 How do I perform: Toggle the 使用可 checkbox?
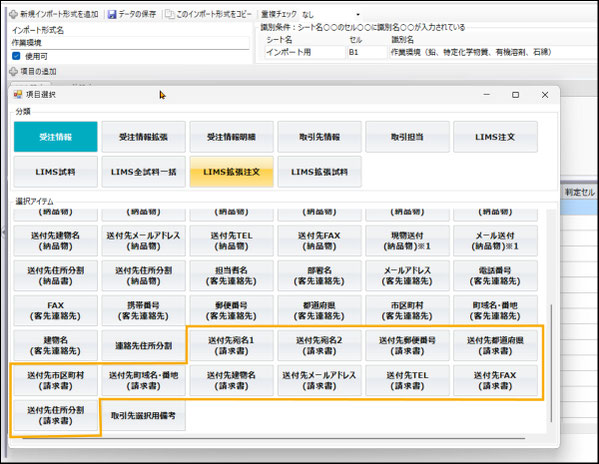tap(16, 56)
